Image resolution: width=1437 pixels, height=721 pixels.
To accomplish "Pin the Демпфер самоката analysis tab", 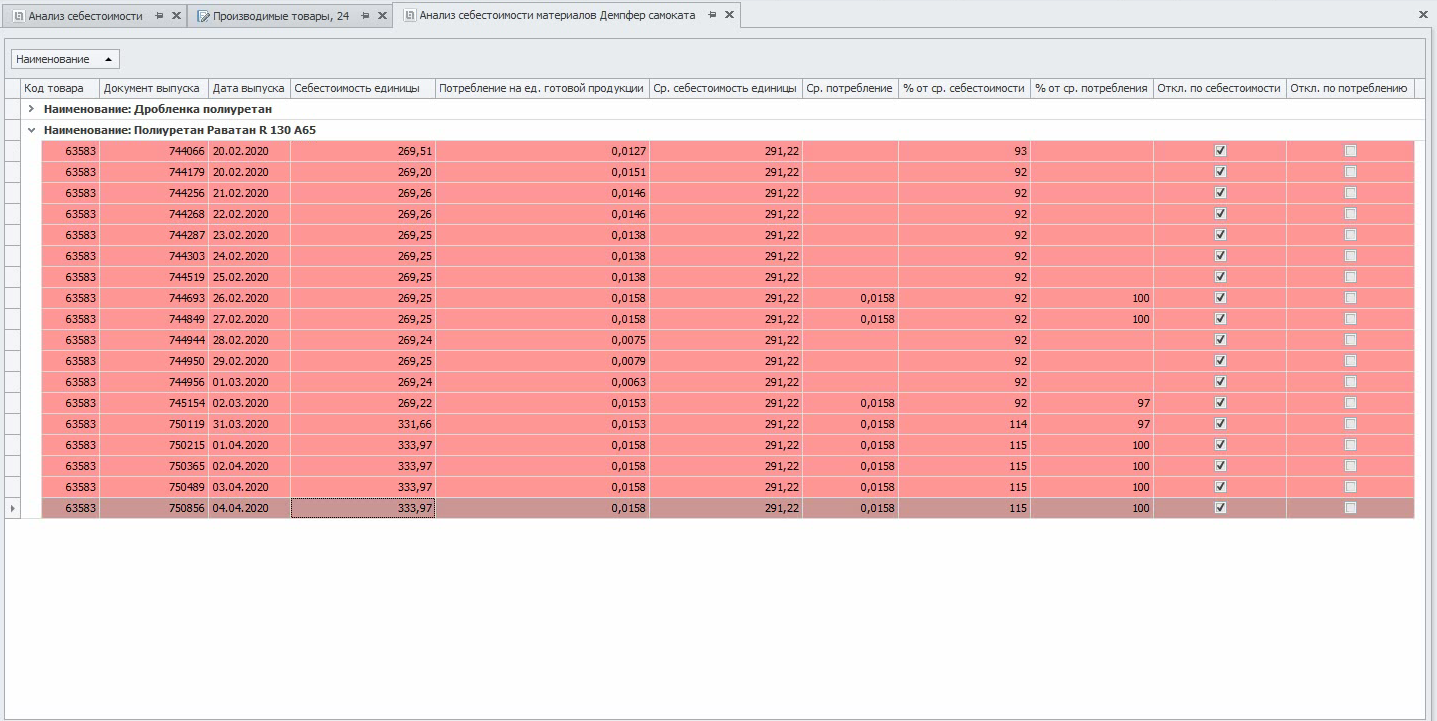I will [712, 16].
